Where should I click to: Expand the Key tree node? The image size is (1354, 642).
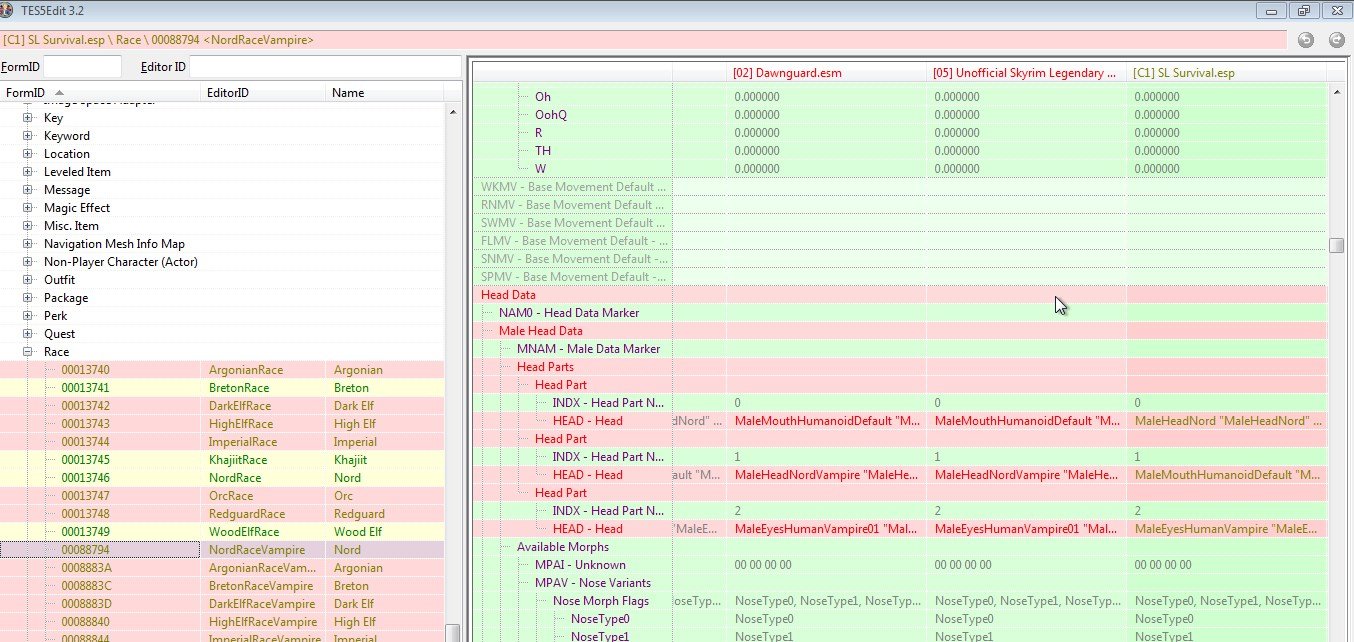click(28, 118)
